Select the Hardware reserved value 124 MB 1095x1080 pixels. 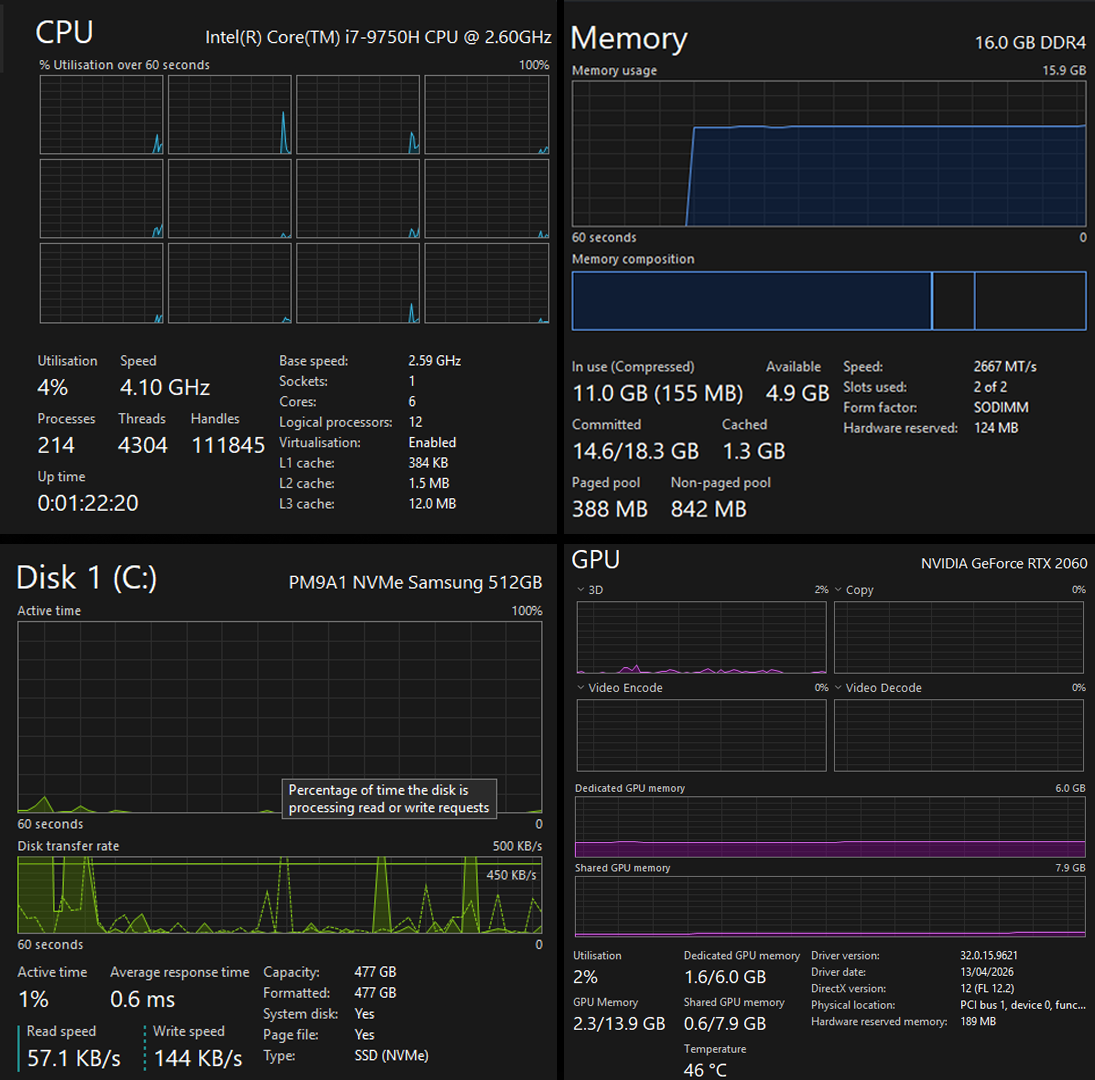click(x=996, y=428)
